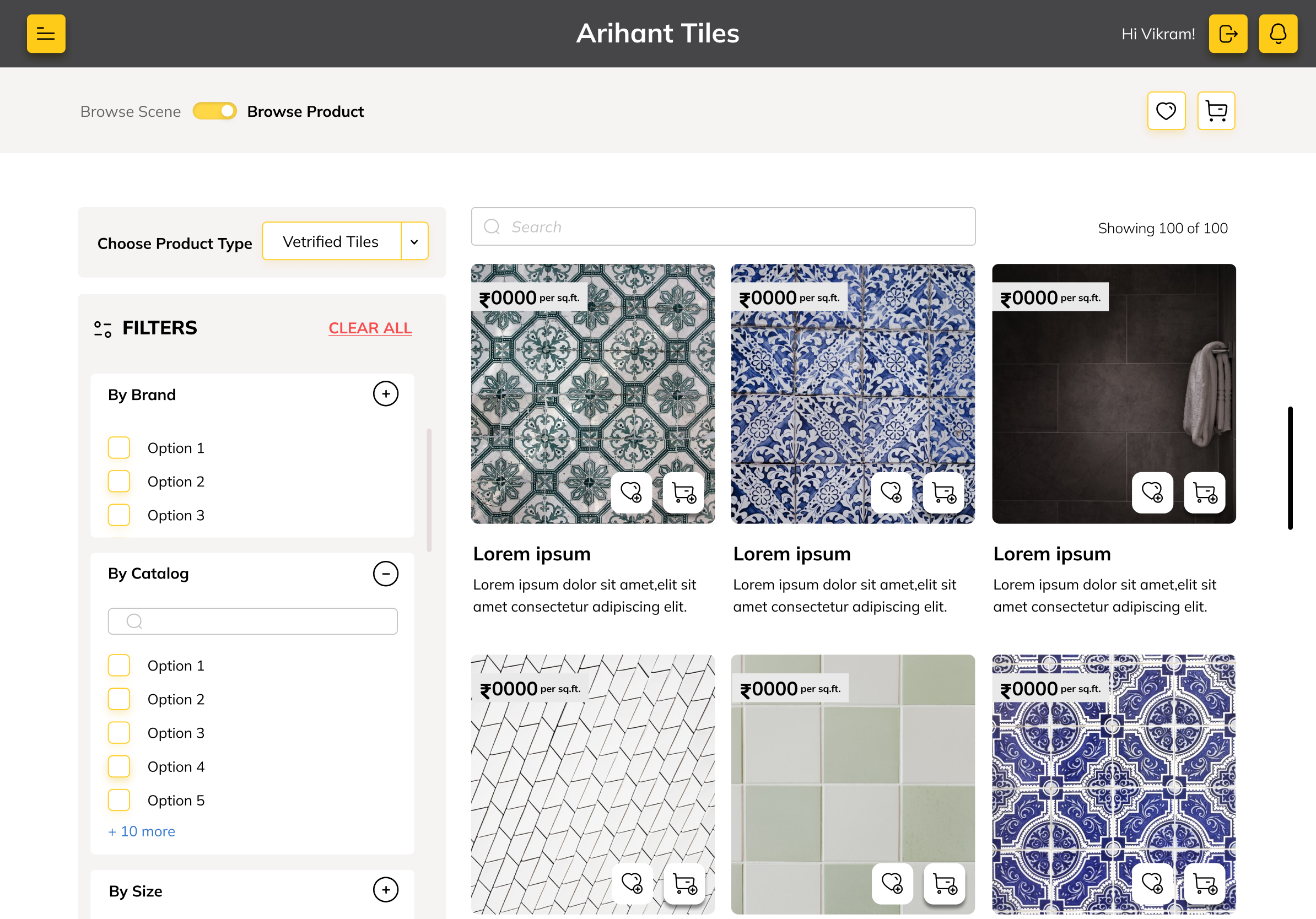
Task: Add dark gray tile to cart
Action: [1204, 492]
